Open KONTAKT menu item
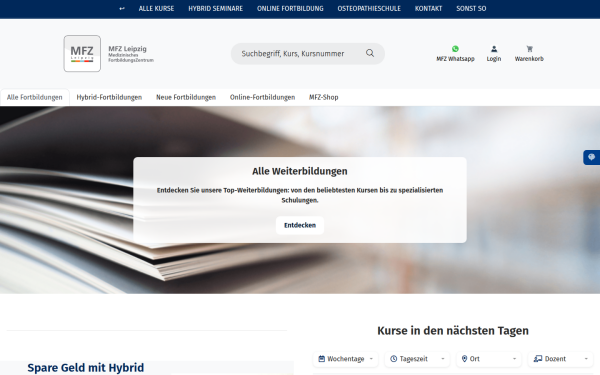The width and height of the screenshot is (600, 375). pyautogui.click(x=428, y=8)
